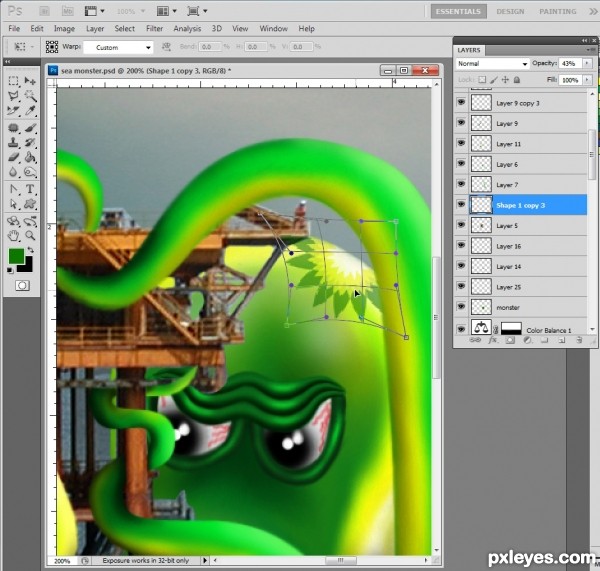The width and height of the screenshot is (600, 571).
Task: Choose the Eraser tool
Action: [x=13, y=157]
